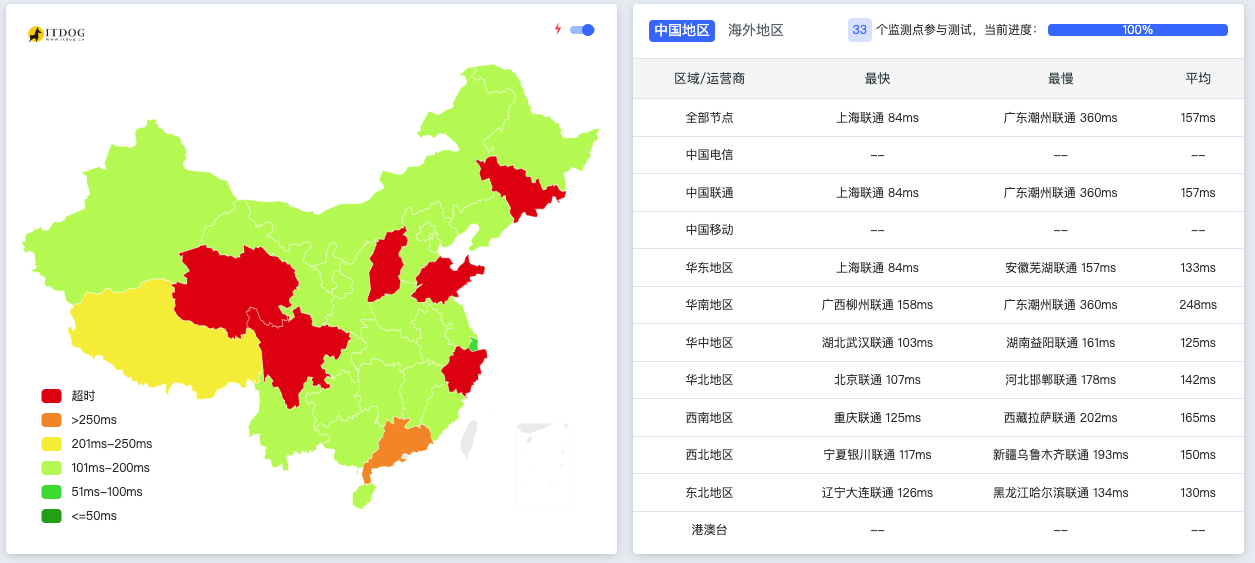Image resolution: width=1255 pixels, height=563 pixels.
Task: Switch to the 中国地区 tab
Action: point(682,30)
